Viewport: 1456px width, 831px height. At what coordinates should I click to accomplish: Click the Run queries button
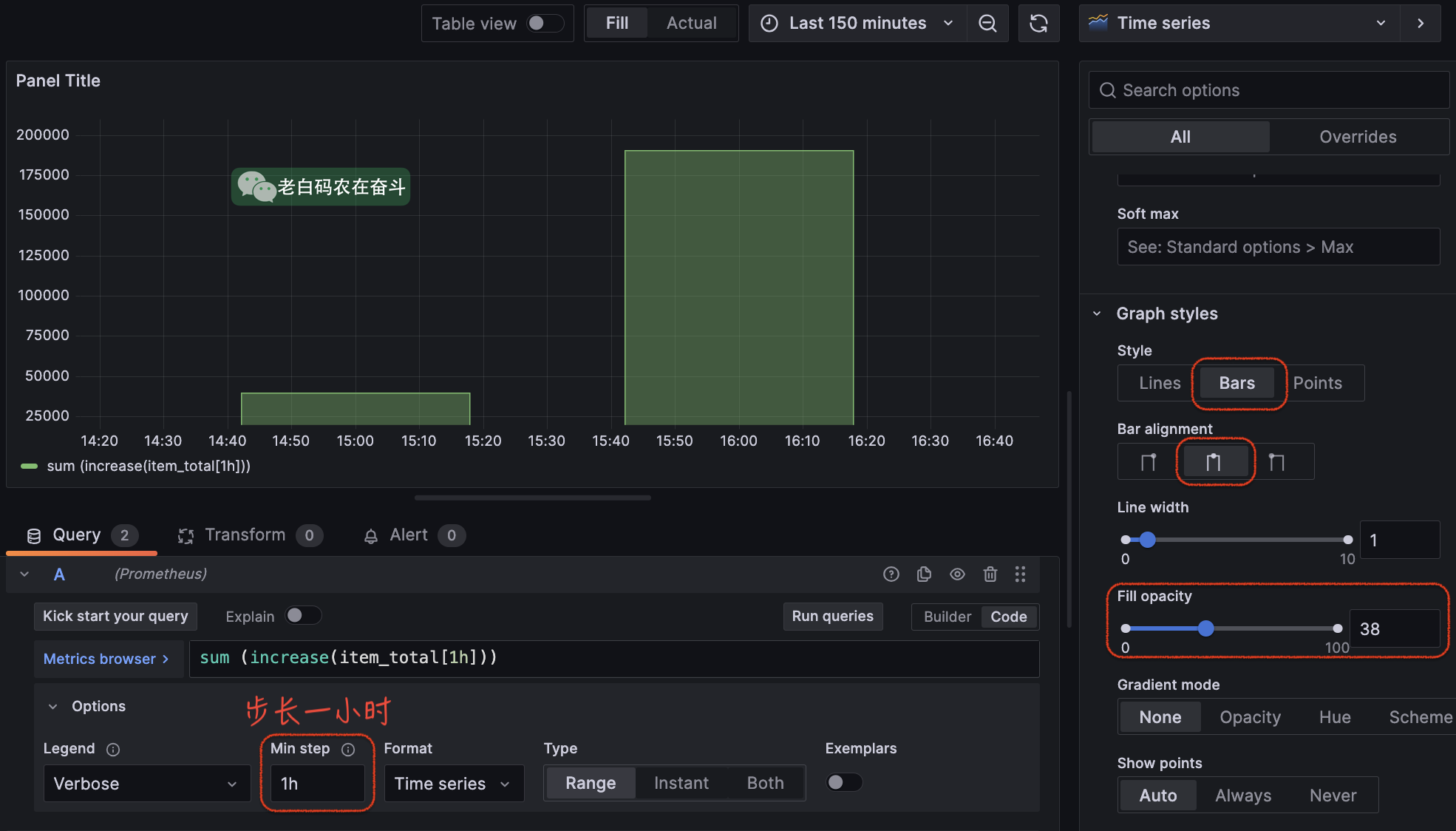click(832, 616)
